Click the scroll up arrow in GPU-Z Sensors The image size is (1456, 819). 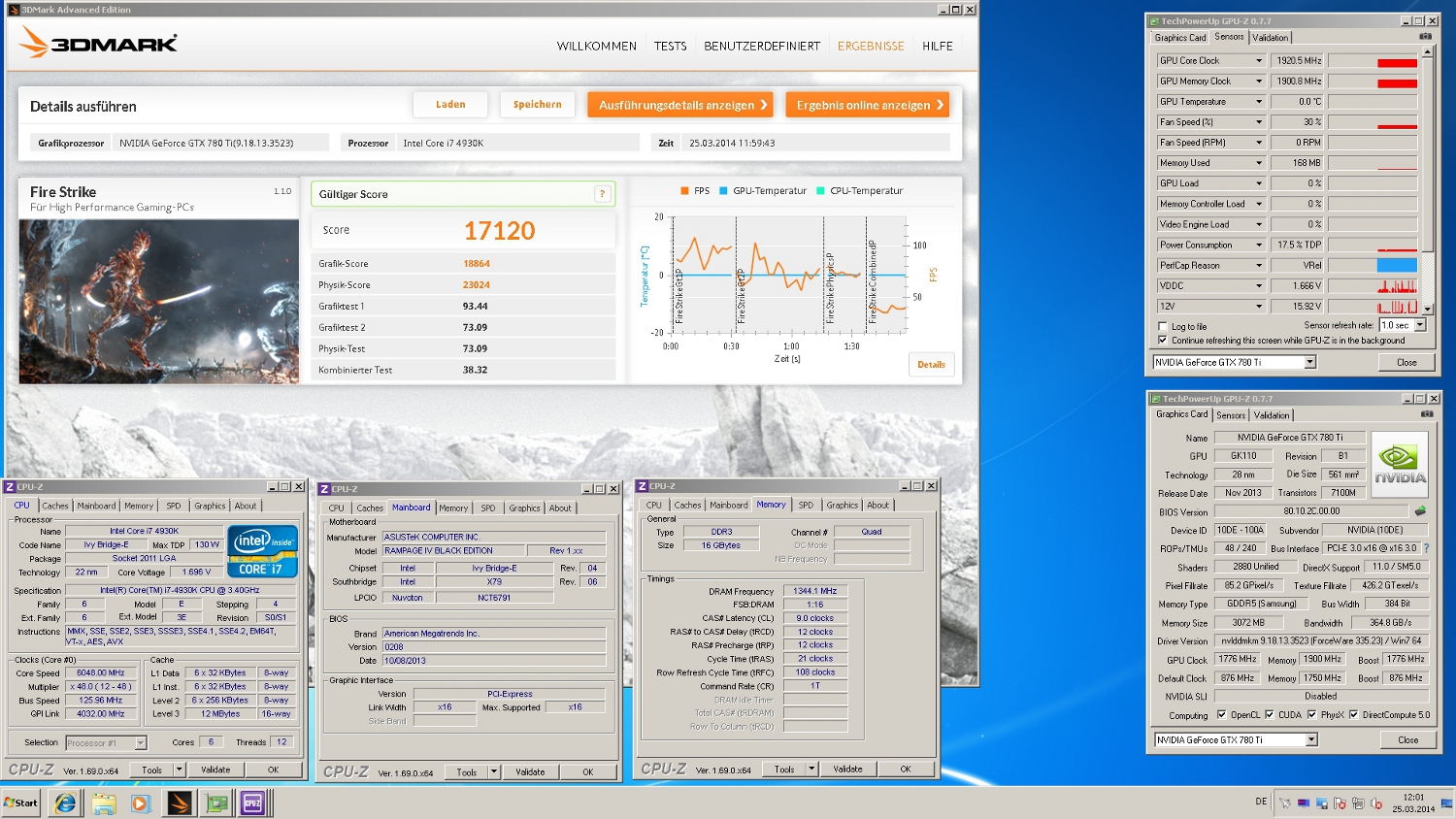tap(1428, 51)
